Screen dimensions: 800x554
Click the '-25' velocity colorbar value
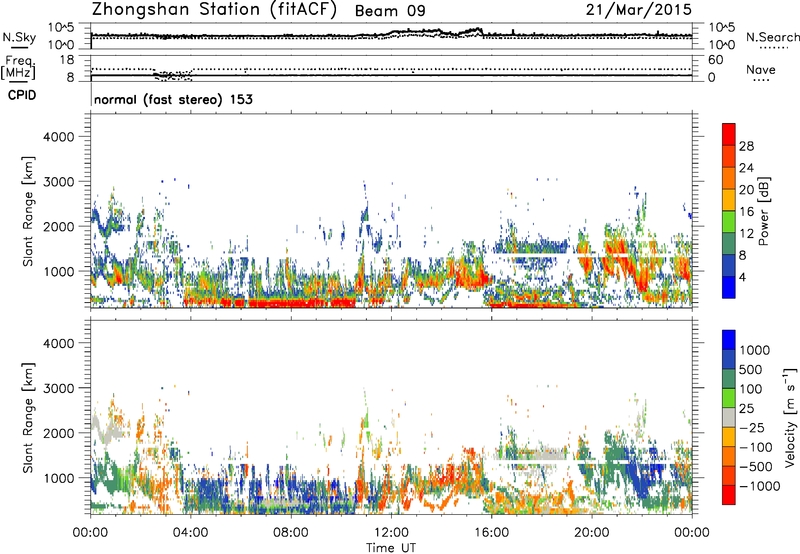[x=752, y=428]
